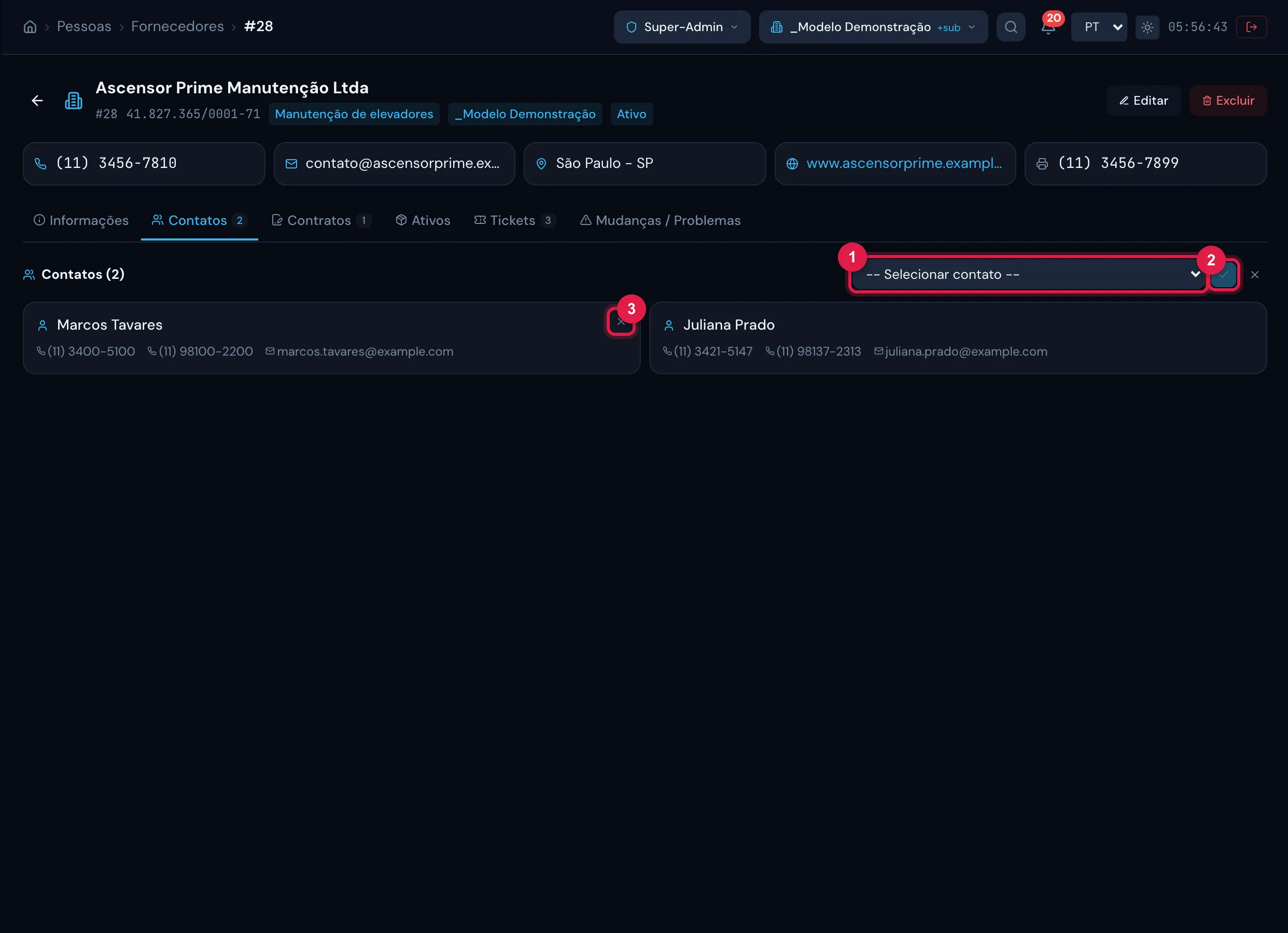Go back with the left arrow
Viewport: 1288px width, 933px height.
click(x=37, y=101)
